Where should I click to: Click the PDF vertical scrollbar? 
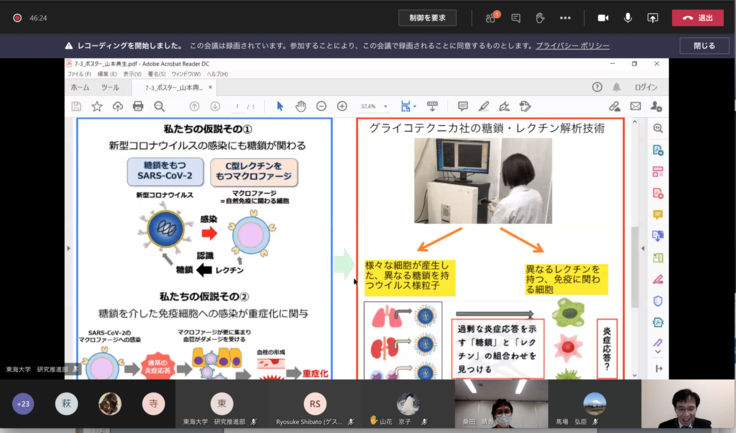point(634,250)
